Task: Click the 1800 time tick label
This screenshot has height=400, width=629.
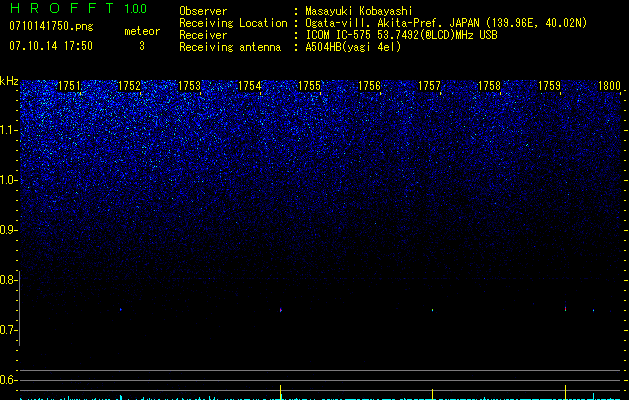Action: tap(609, 86)
